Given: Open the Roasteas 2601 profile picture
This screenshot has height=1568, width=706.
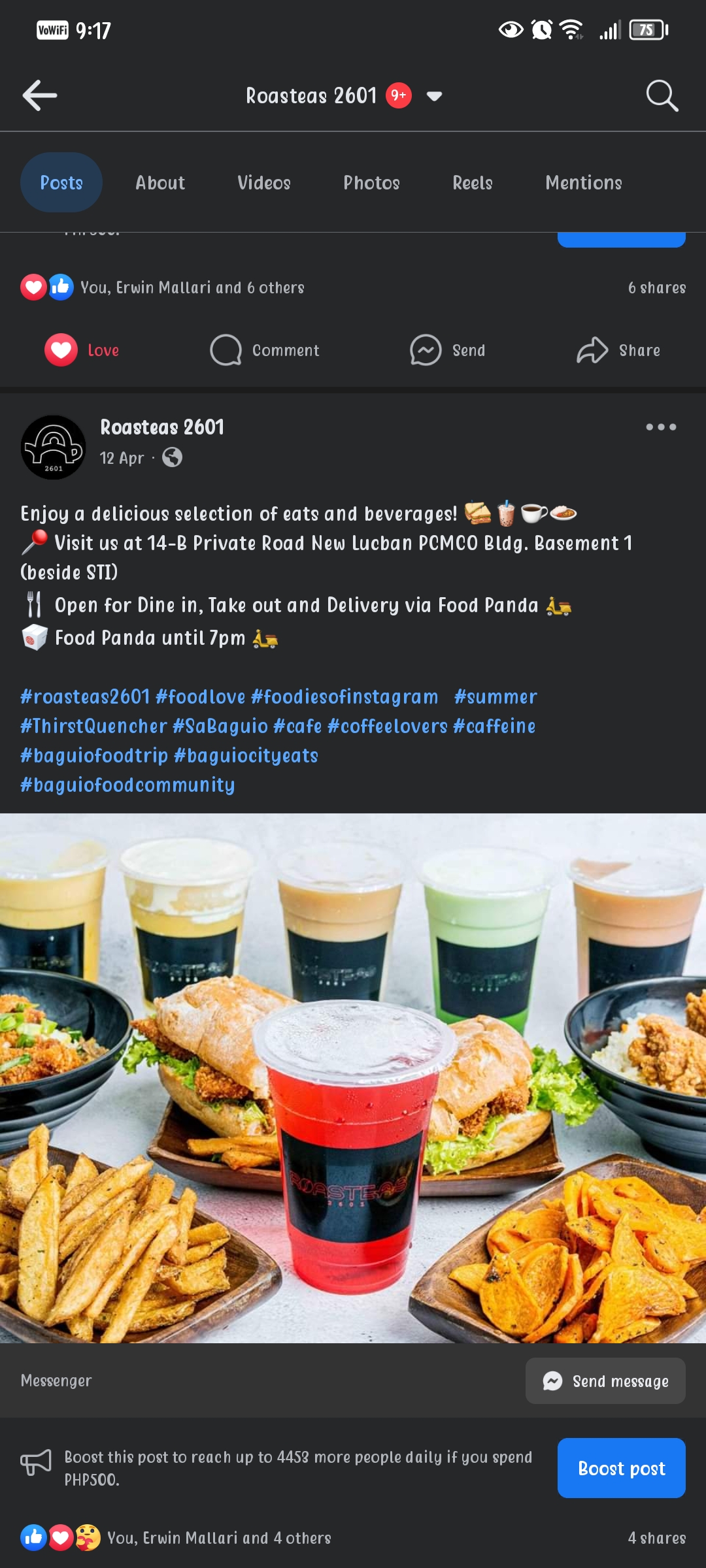Looking at the screenshot, I should pos(54,448).
